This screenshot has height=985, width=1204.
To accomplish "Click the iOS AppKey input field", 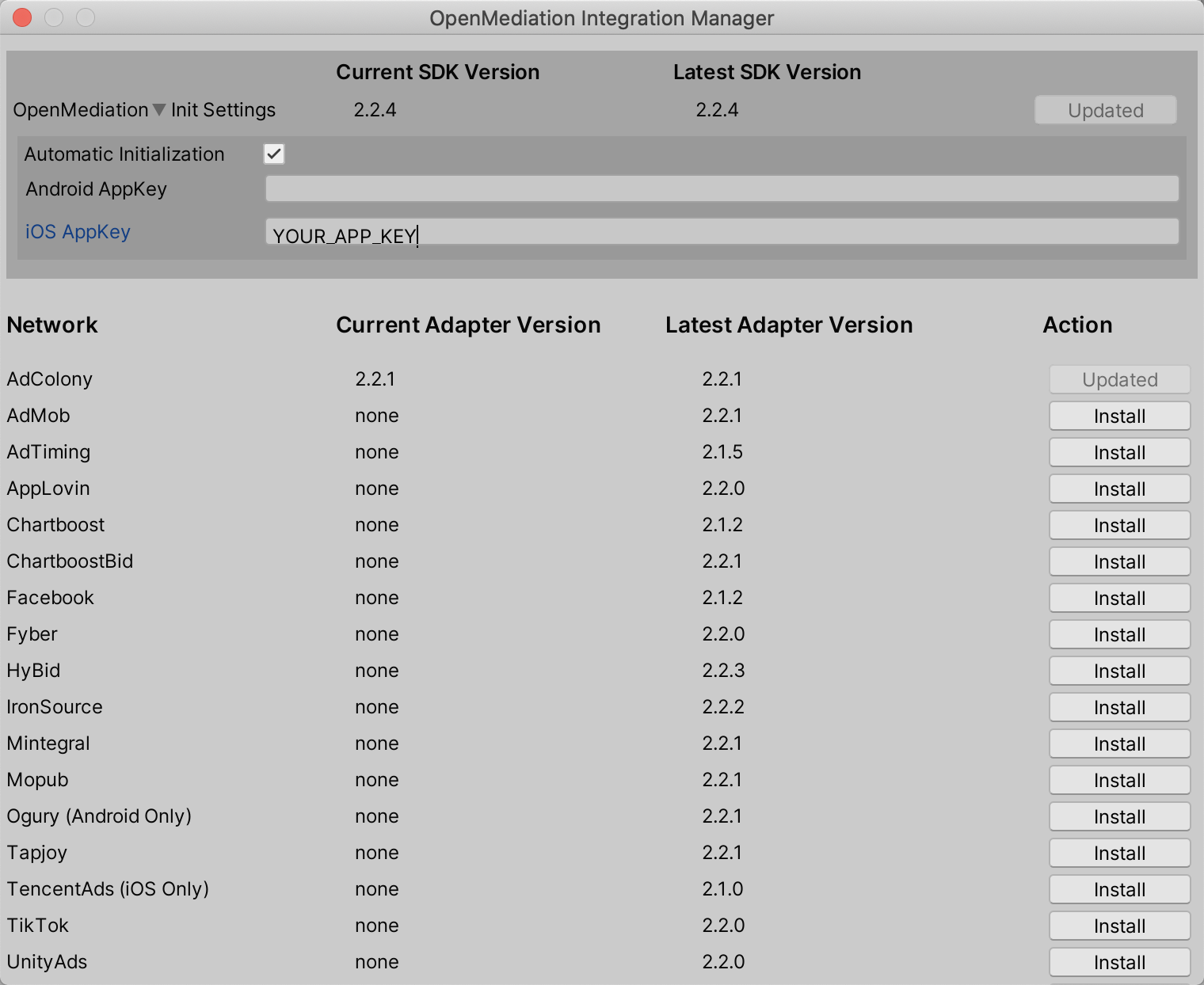I will [x=722, y=232].
